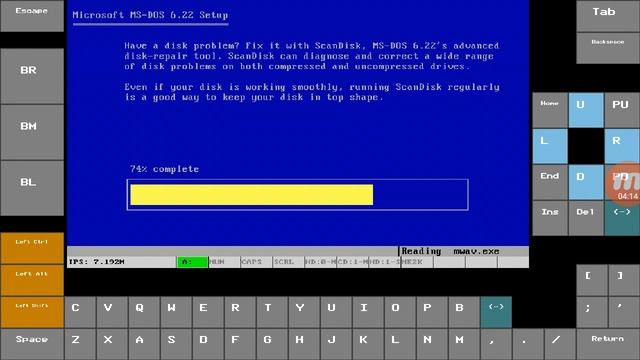This screenshot has width=640, height=360.
Task: Tap the letter B key
Action: pos(464,312)
